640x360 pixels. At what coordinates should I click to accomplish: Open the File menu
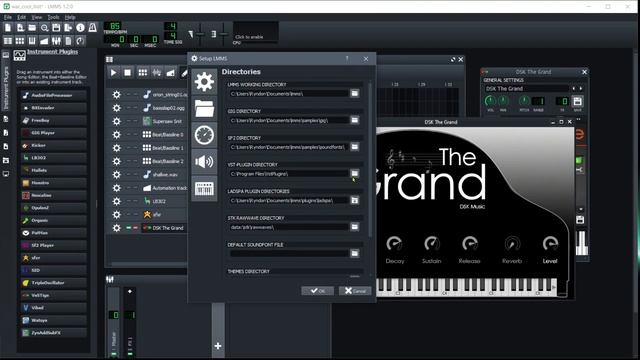[x=8, y=17]
